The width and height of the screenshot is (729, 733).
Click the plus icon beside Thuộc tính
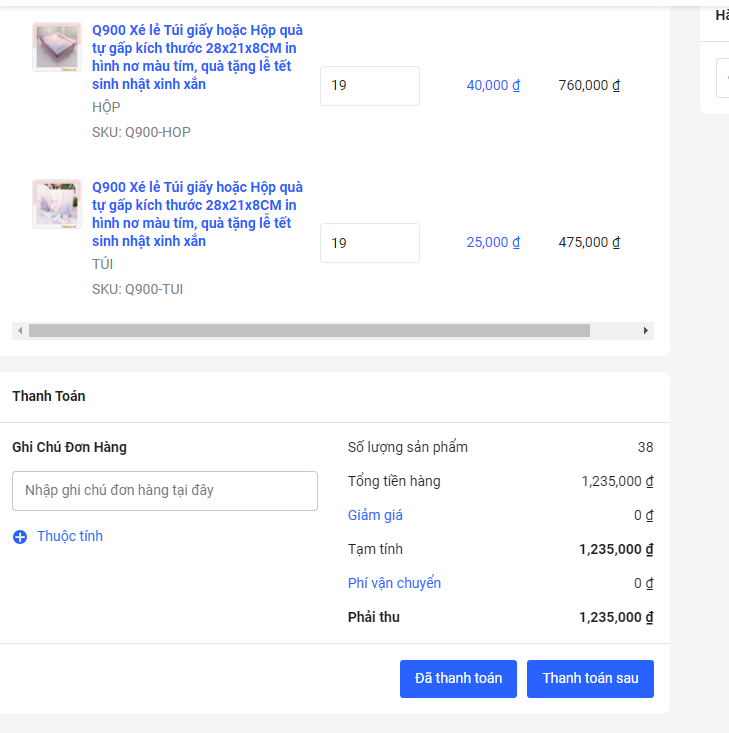point(20,537)
